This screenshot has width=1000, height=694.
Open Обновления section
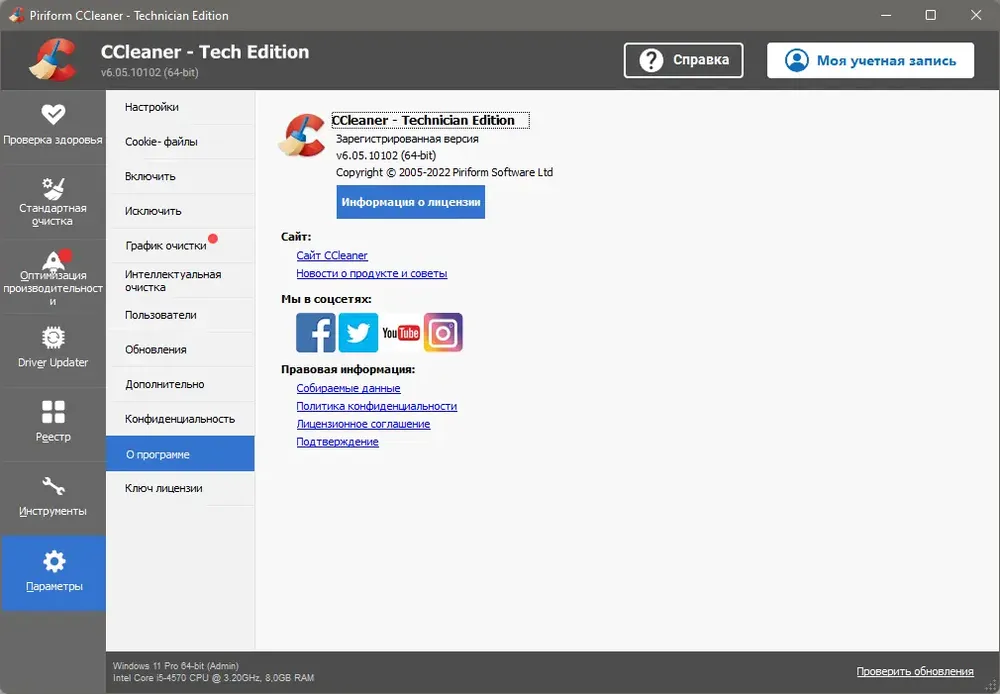[180, 350]
